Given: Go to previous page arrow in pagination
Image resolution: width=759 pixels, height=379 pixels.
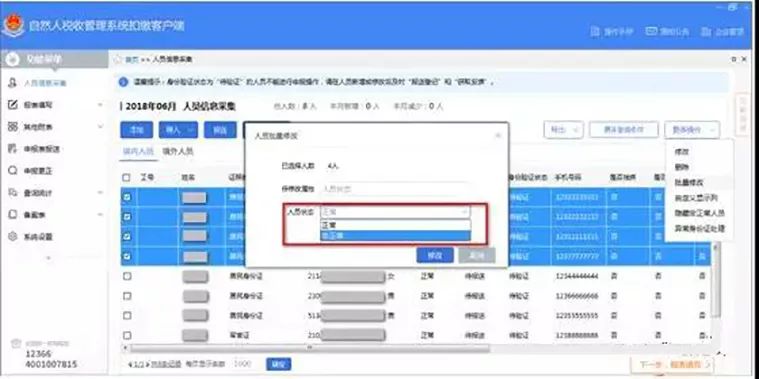Looking at the screenshot, I should (130, 364).
